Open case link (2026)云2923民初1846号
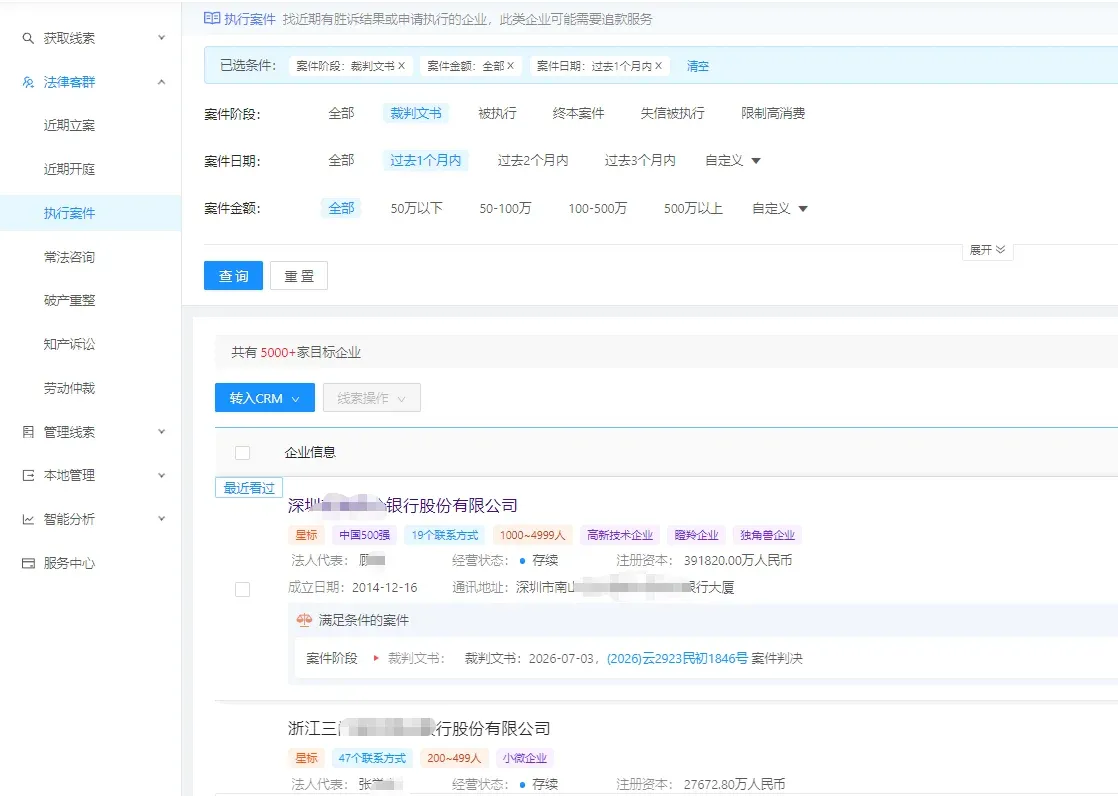This screenshot has height=796, width=1118. (x=677, y=658)
